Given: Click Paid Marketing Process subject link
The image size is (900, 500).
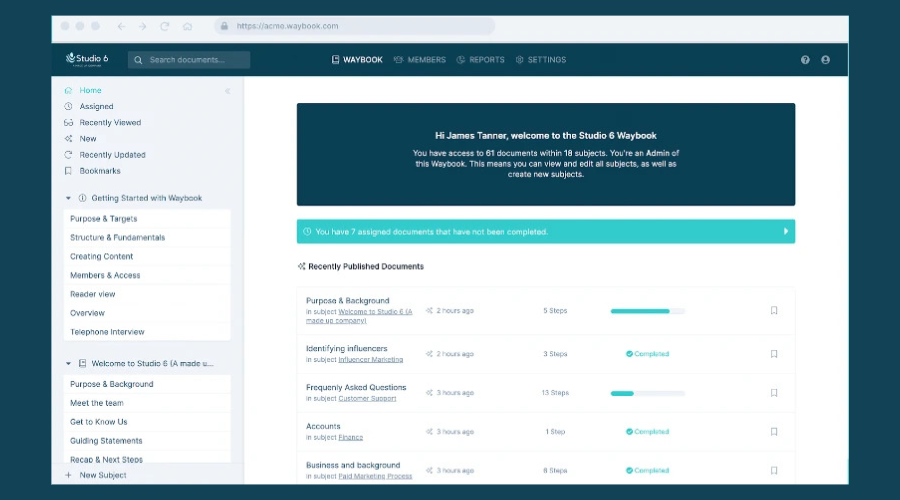Looking at the screenshot, I should [375, 476].
